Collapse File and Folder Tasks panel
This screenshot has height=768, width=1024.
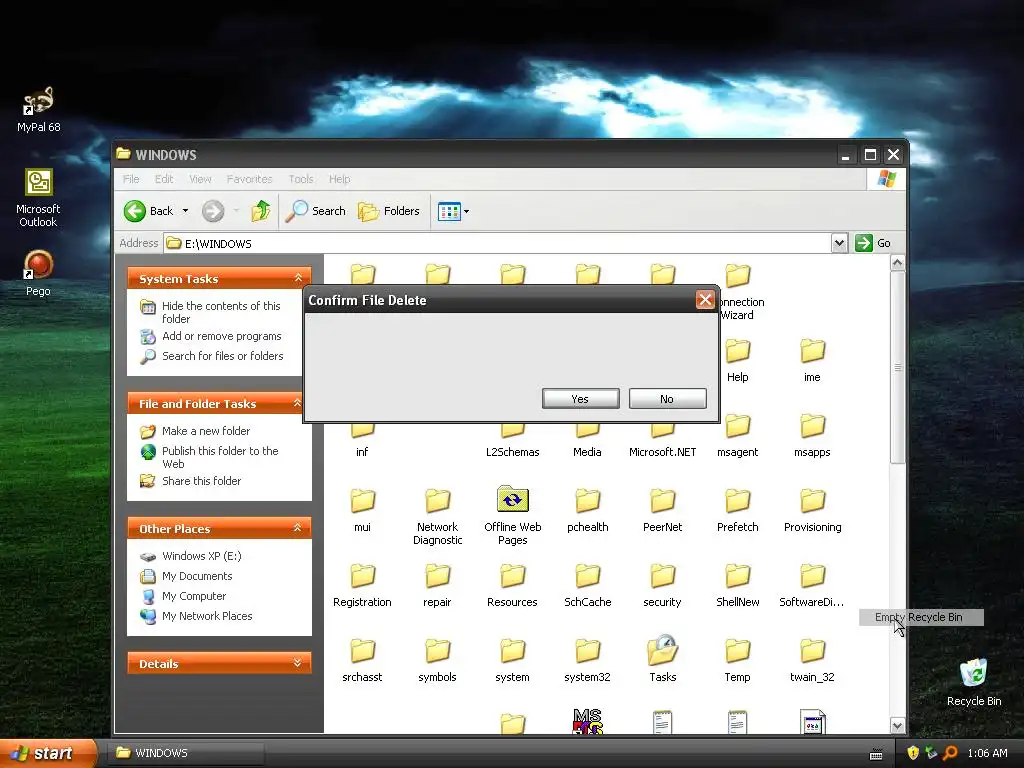(x=298, y=403)
